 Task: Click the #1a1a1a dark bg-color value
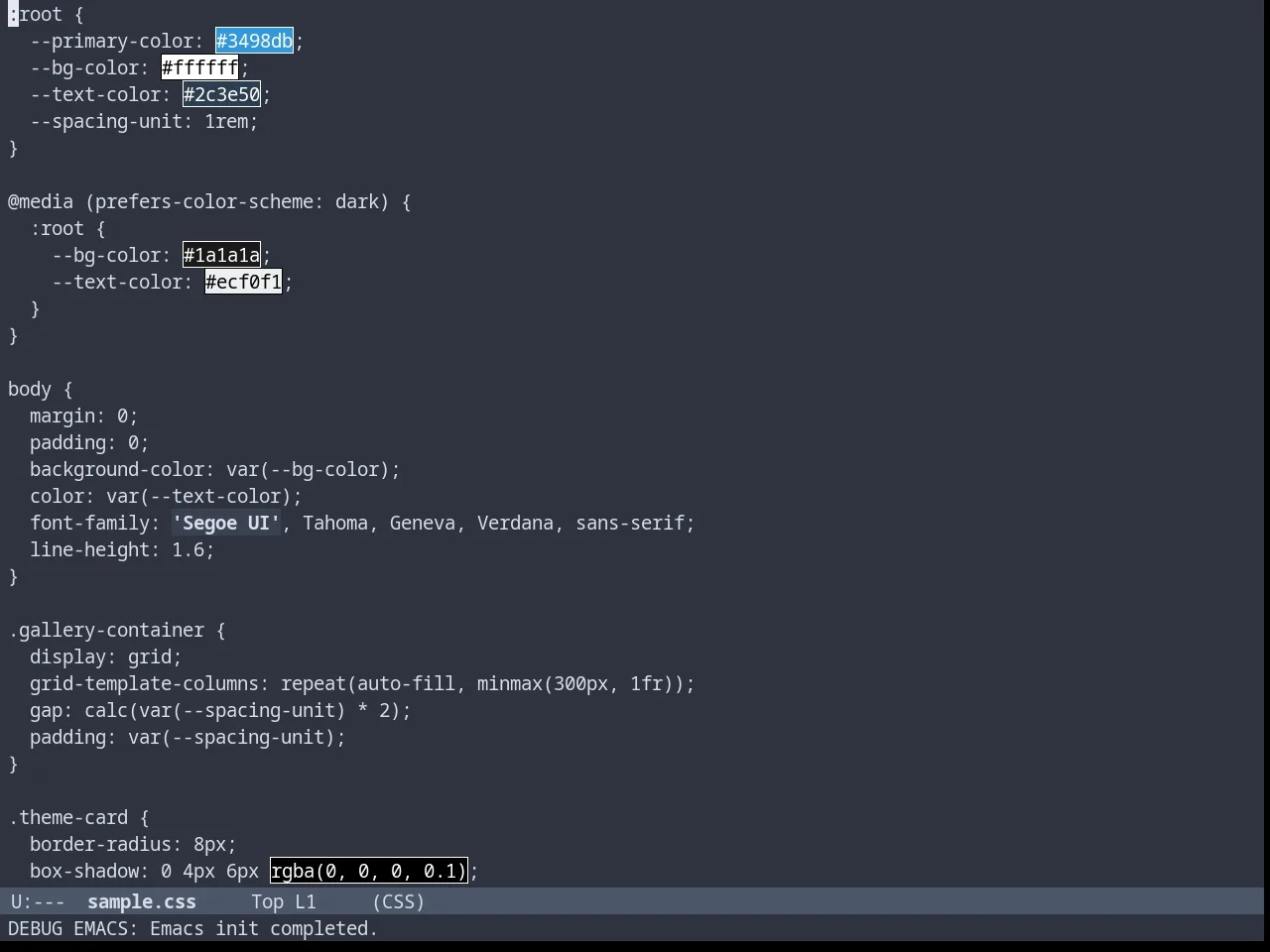221,255
